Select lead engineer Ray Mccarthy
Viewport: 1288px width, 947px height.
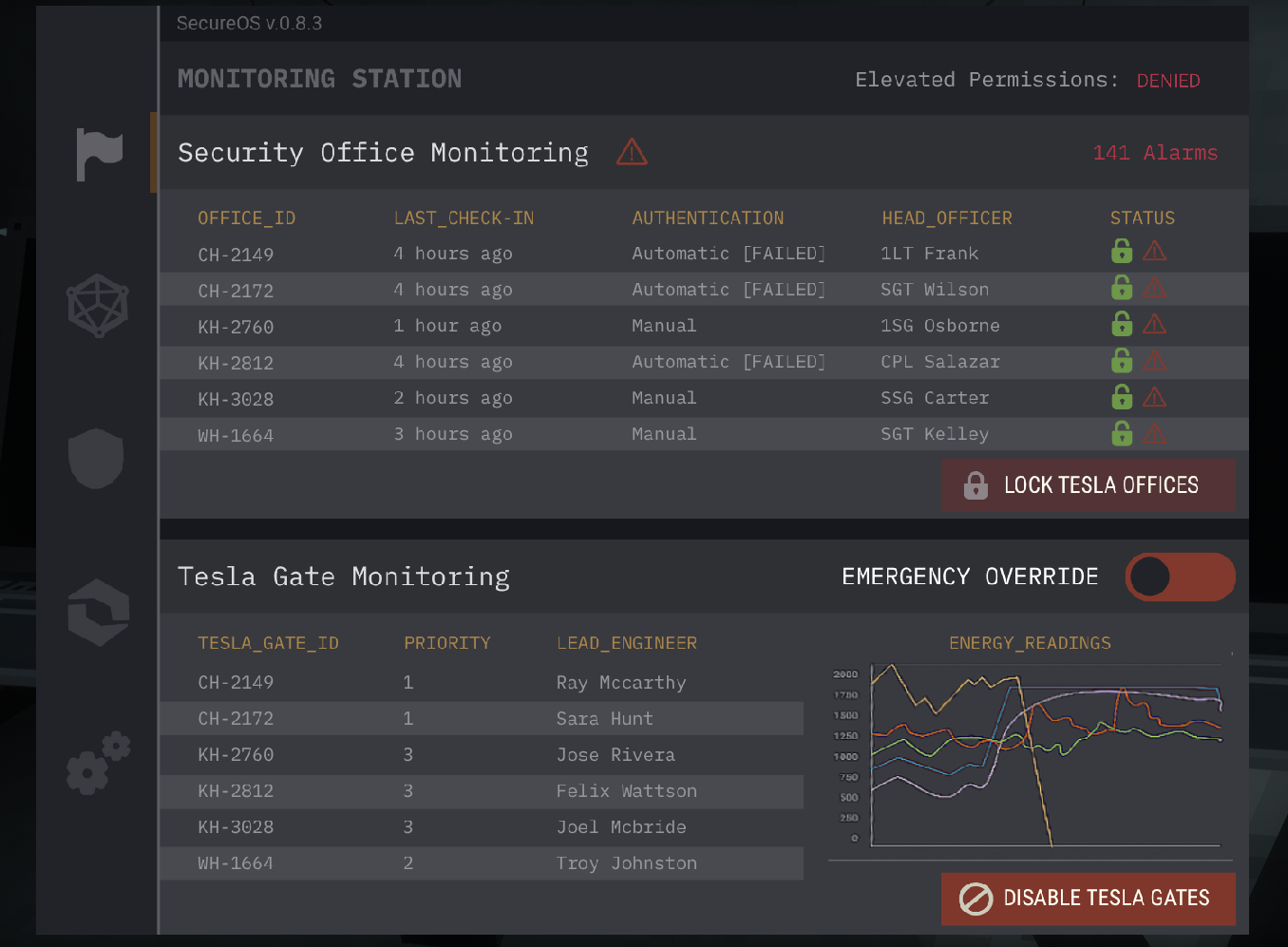621,683
